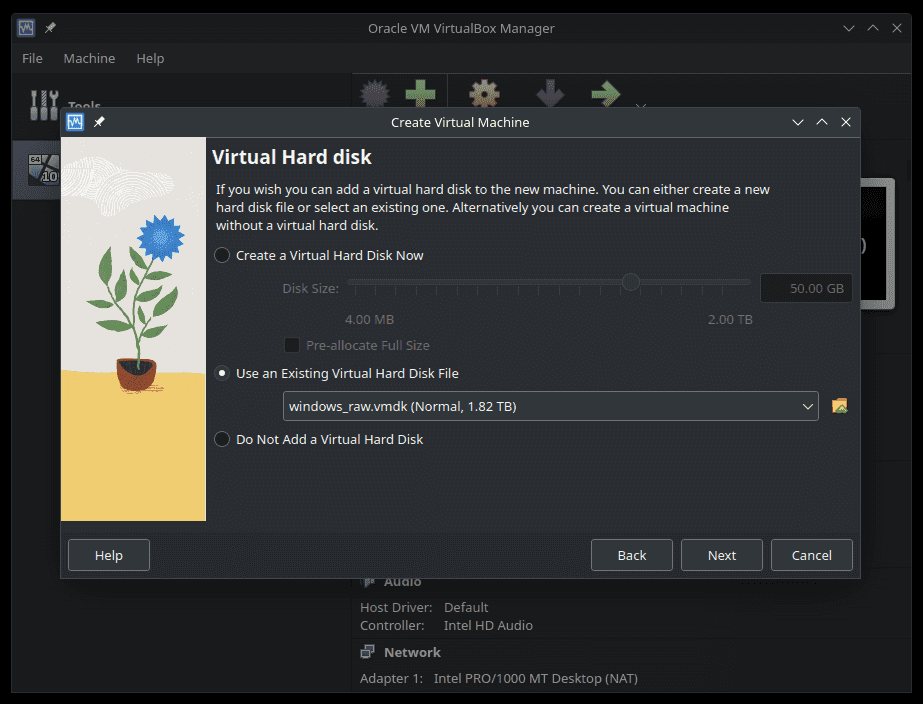
Task: Click the pin icon in dialog title bar
Action: [99, 122]
